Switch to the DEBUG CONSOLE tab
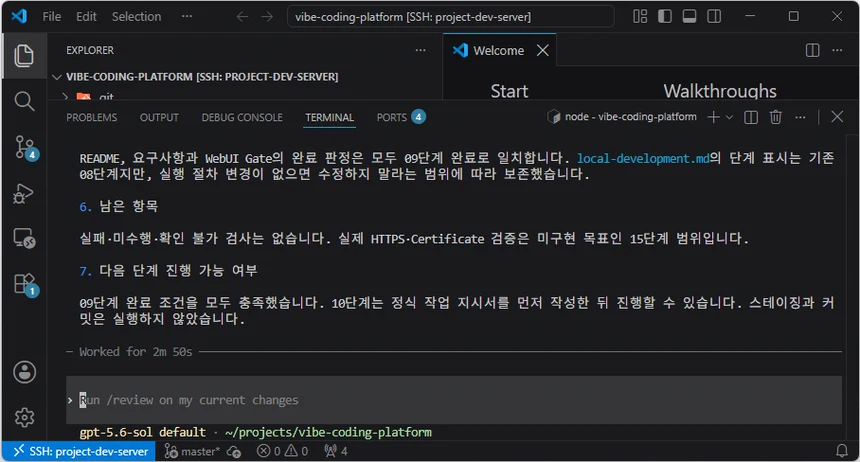The width and height of the screenshot is (860, 462). (x=242, y=117)
